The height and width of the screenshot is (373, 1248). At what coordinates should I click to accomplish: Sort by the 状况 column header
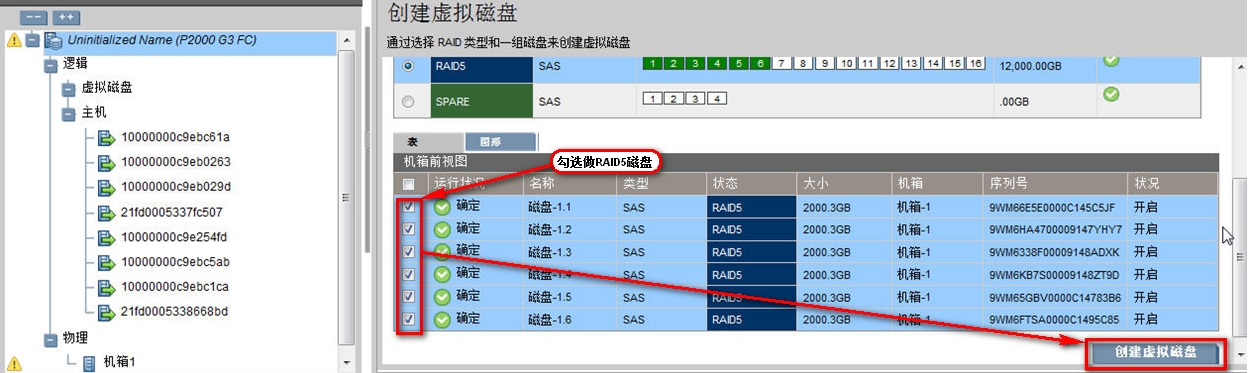coord(1173,184)
